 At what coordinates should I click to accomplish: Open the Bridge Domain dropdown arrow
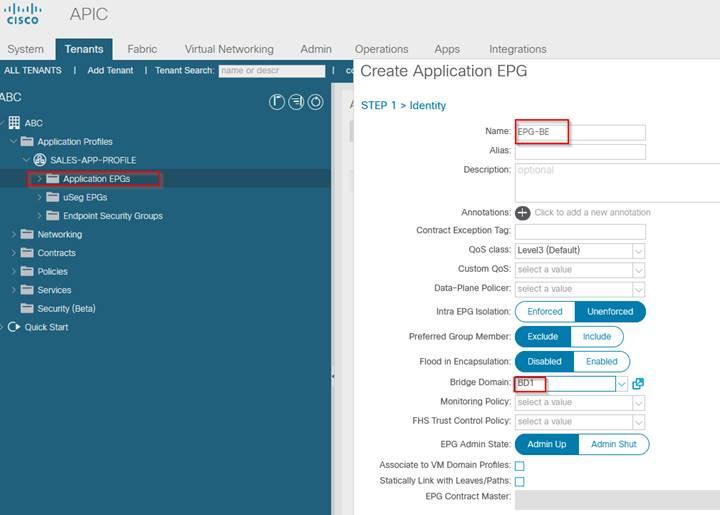(x=622, y=384)
